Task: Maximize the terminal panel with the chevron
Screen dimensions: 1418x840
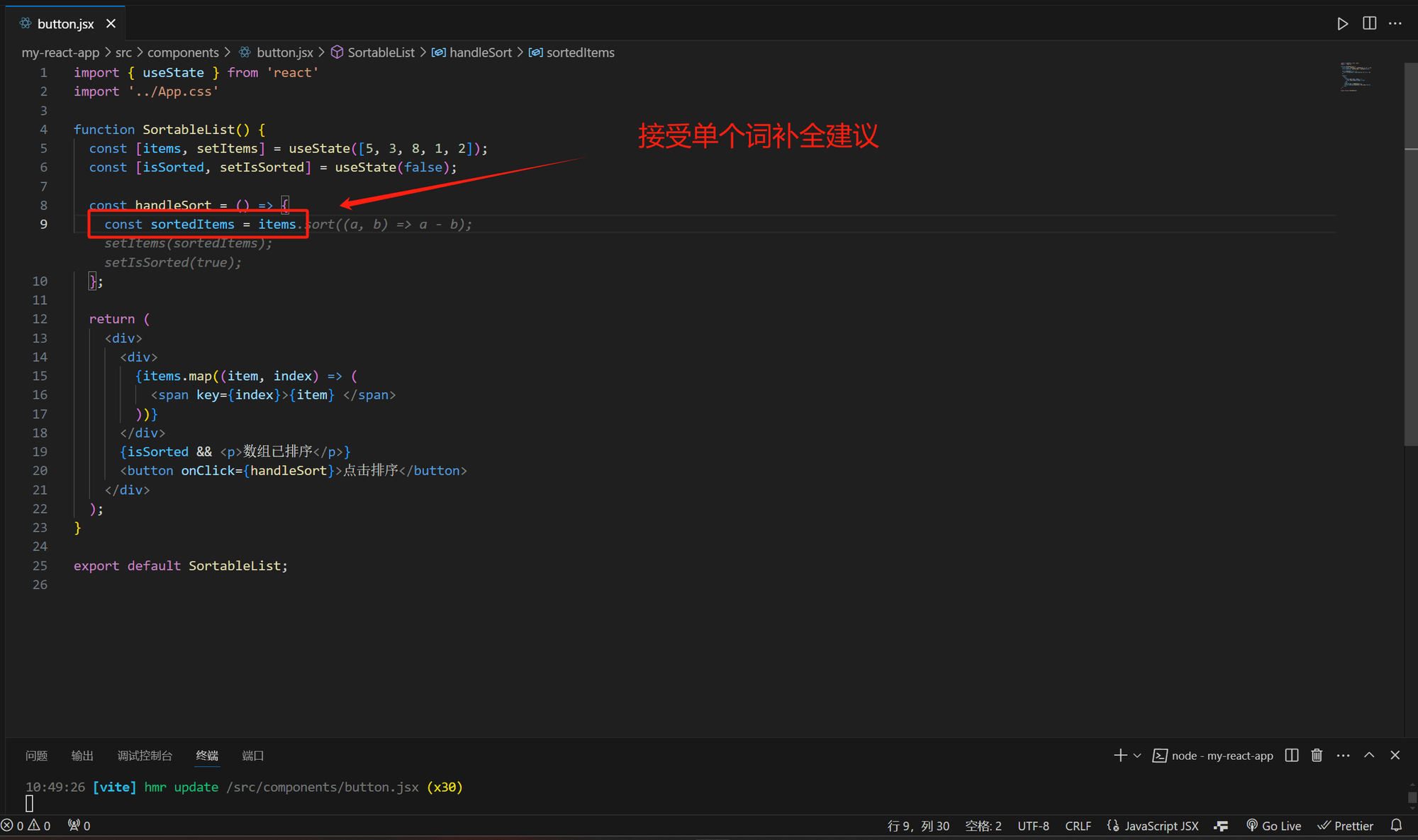Action: pyautogui.click(x=1369, y=756)
